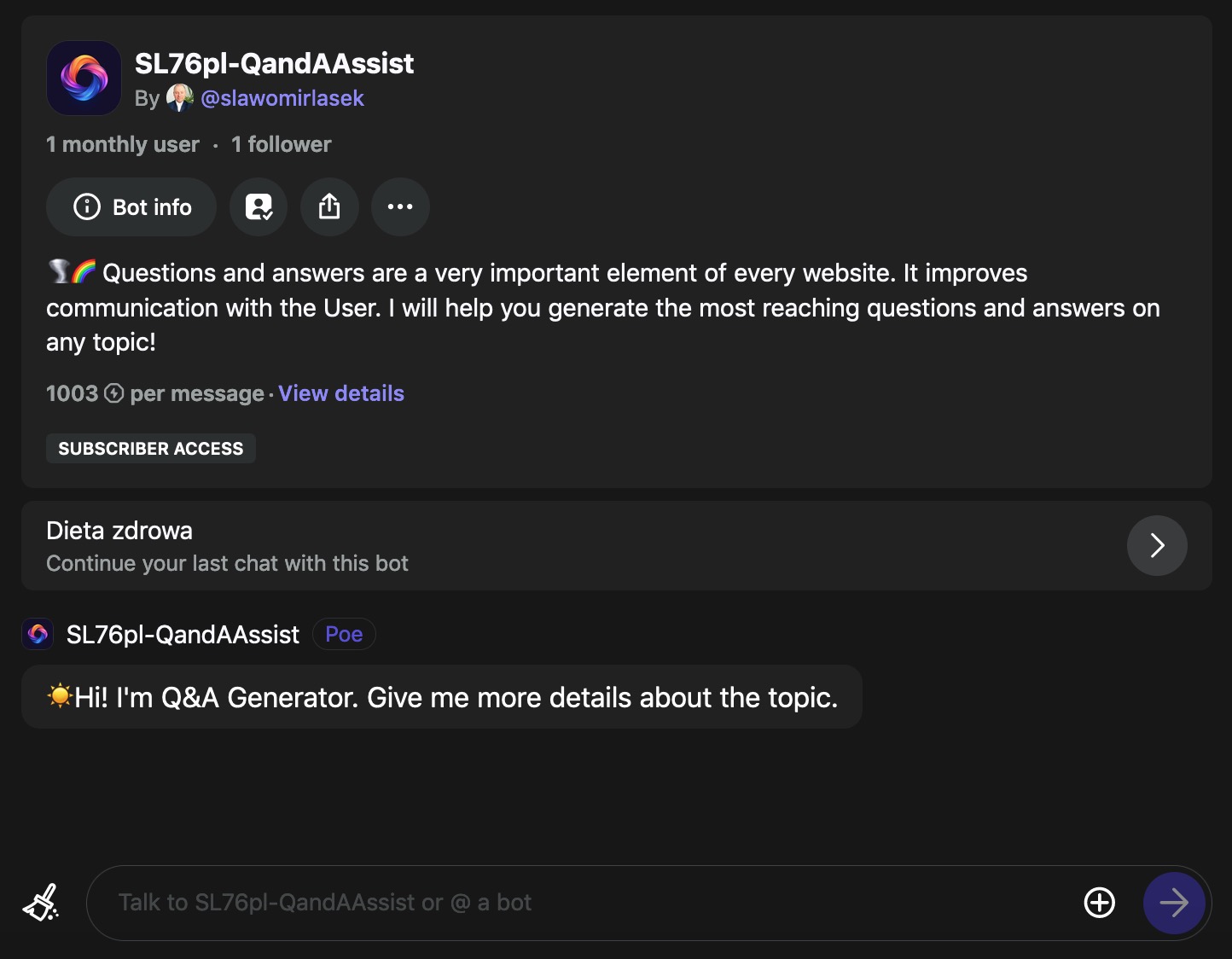The height and width of the screenshot is (959, 1232).
Task: Open the three-dot more options menu
Action: (400, 206)
